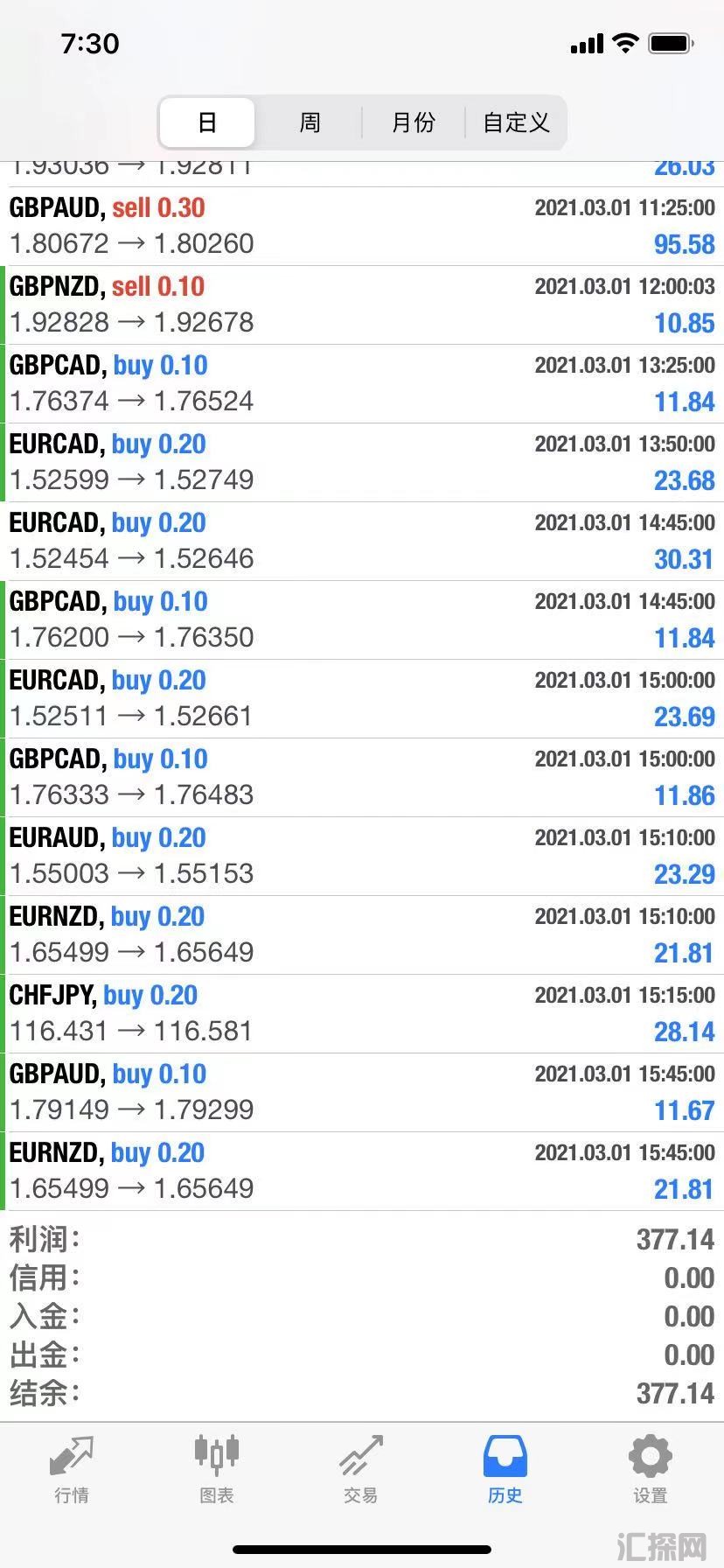Open the CHFJPY buy 0.20 trade row
The width and height of the screenshot is (724, 1568).
click(x=362, y=1014)
